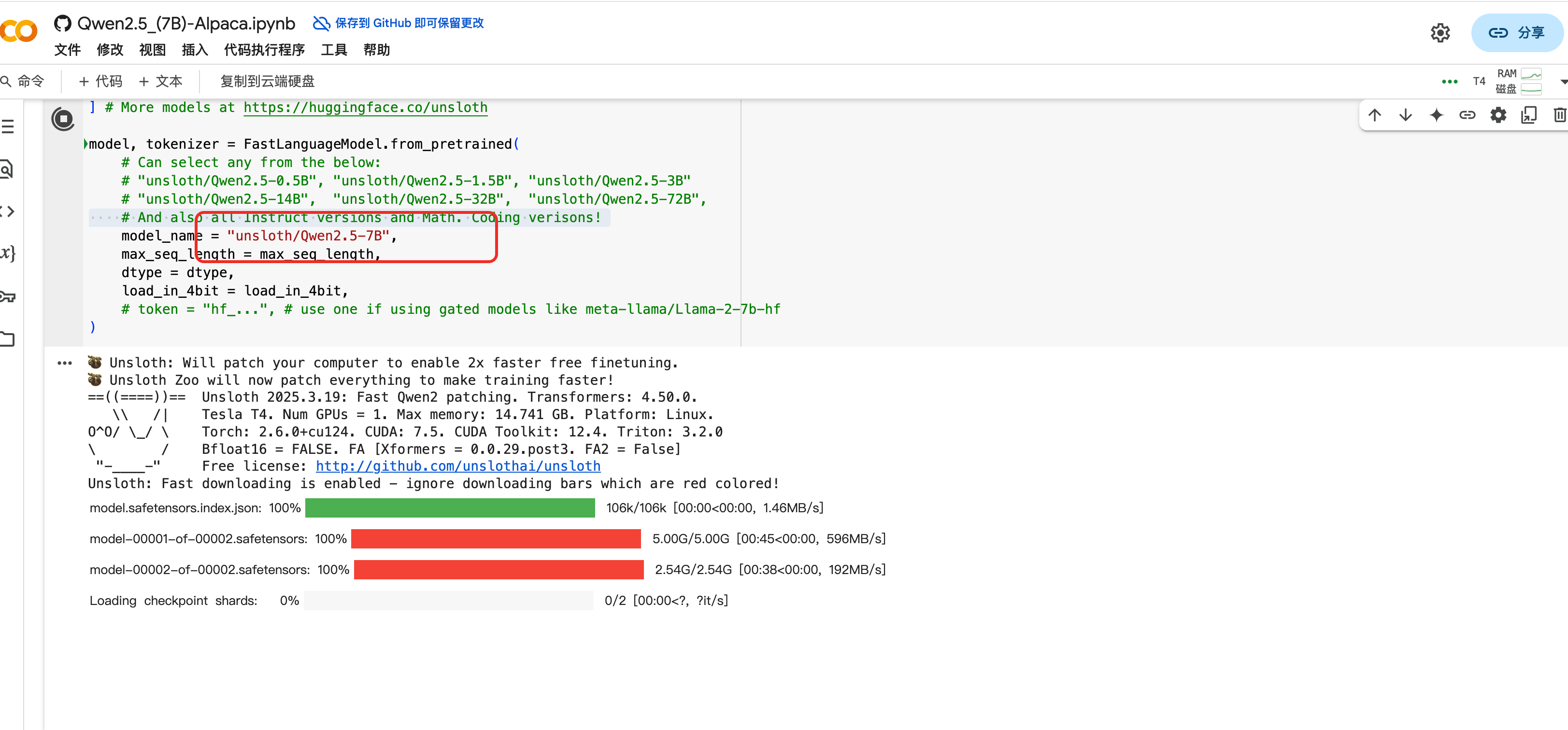This screenshot has height=730, width=1568.
Task: Click the 分享 share button
Action: click(x=1517, y=32)
